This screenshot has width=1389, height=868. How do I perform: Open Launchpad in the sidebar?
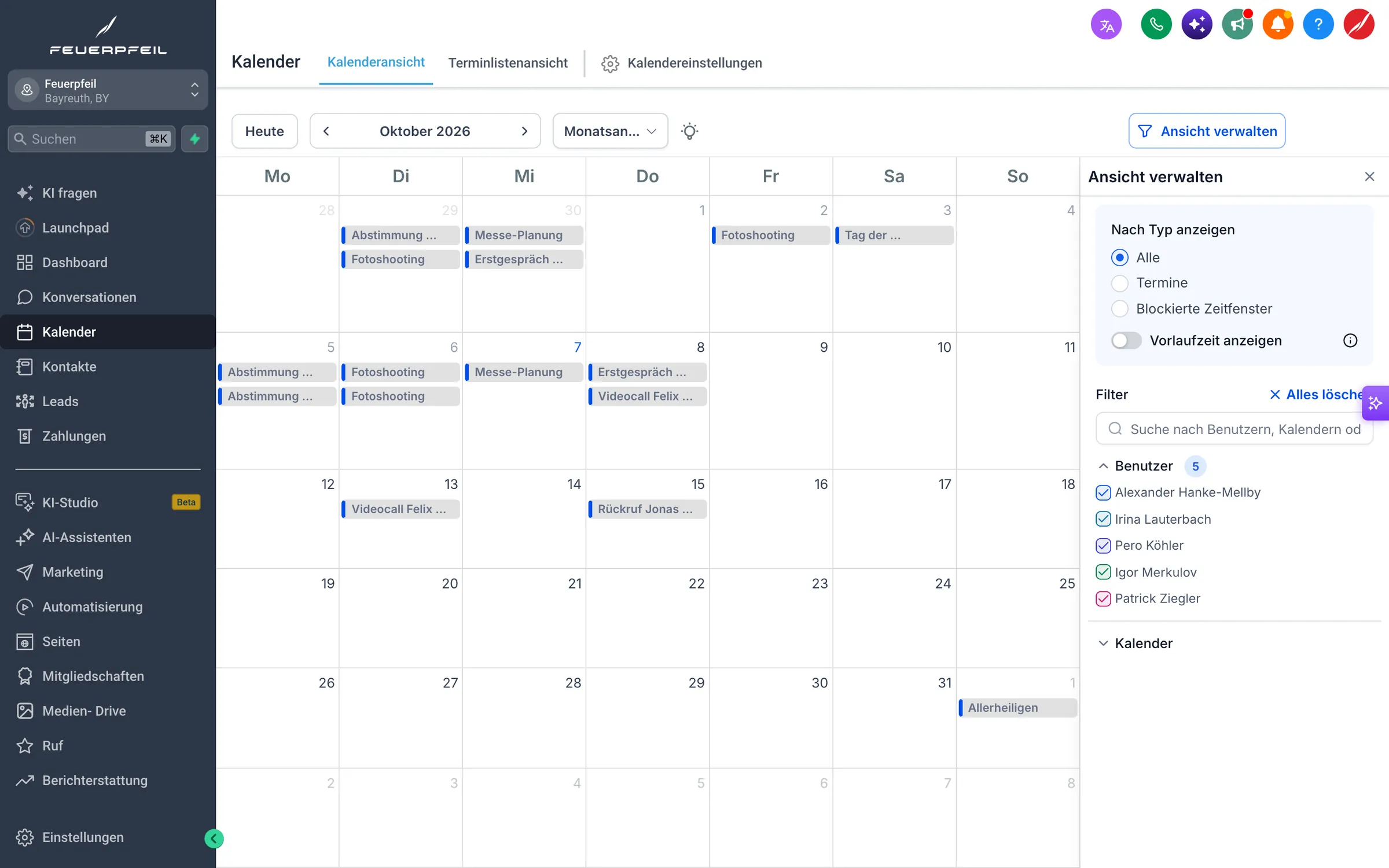pyautogui.click(x=108, y=227)
